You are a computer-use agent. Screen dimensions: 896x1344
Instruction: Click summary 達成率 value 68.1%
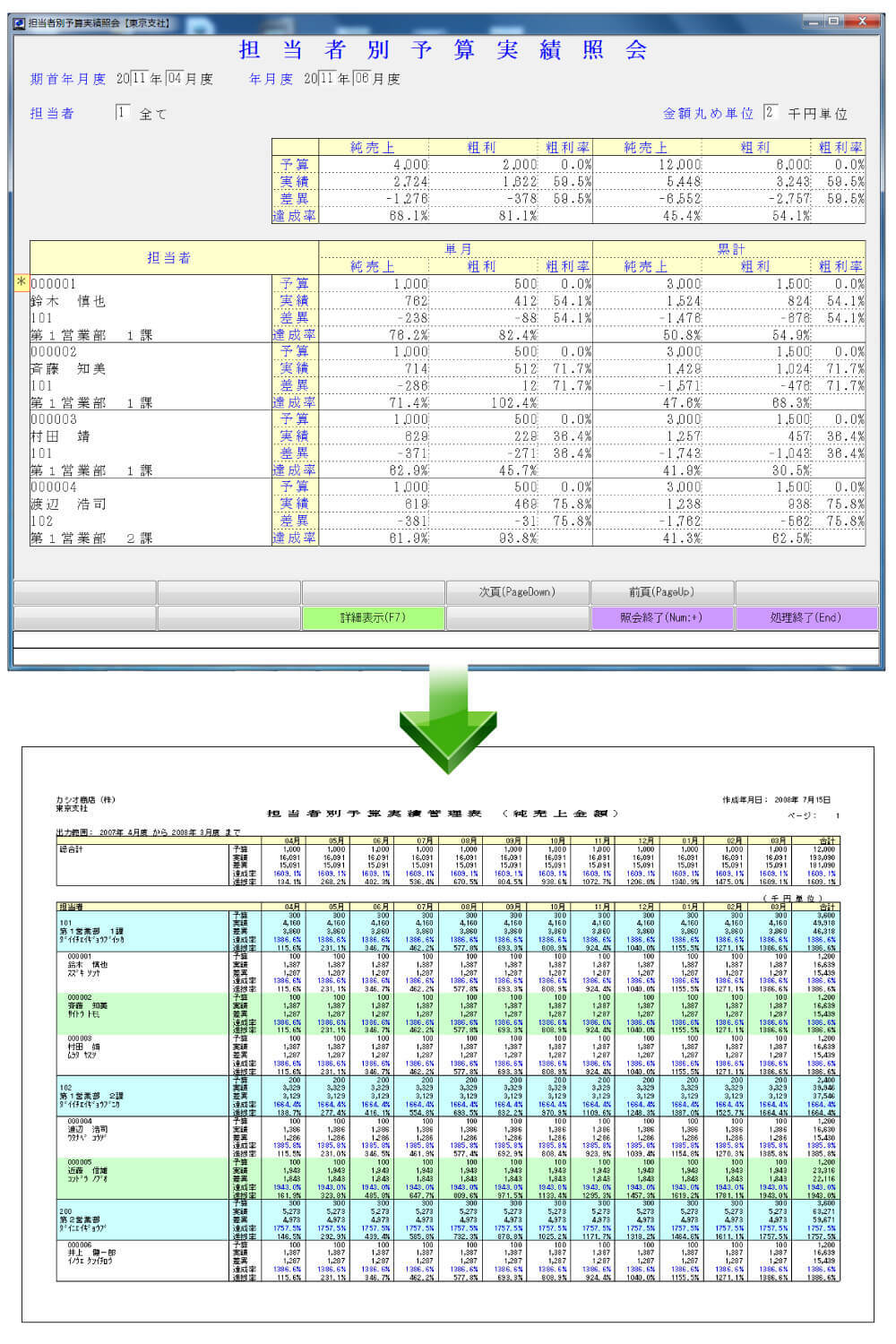click(x=409, y=216)
